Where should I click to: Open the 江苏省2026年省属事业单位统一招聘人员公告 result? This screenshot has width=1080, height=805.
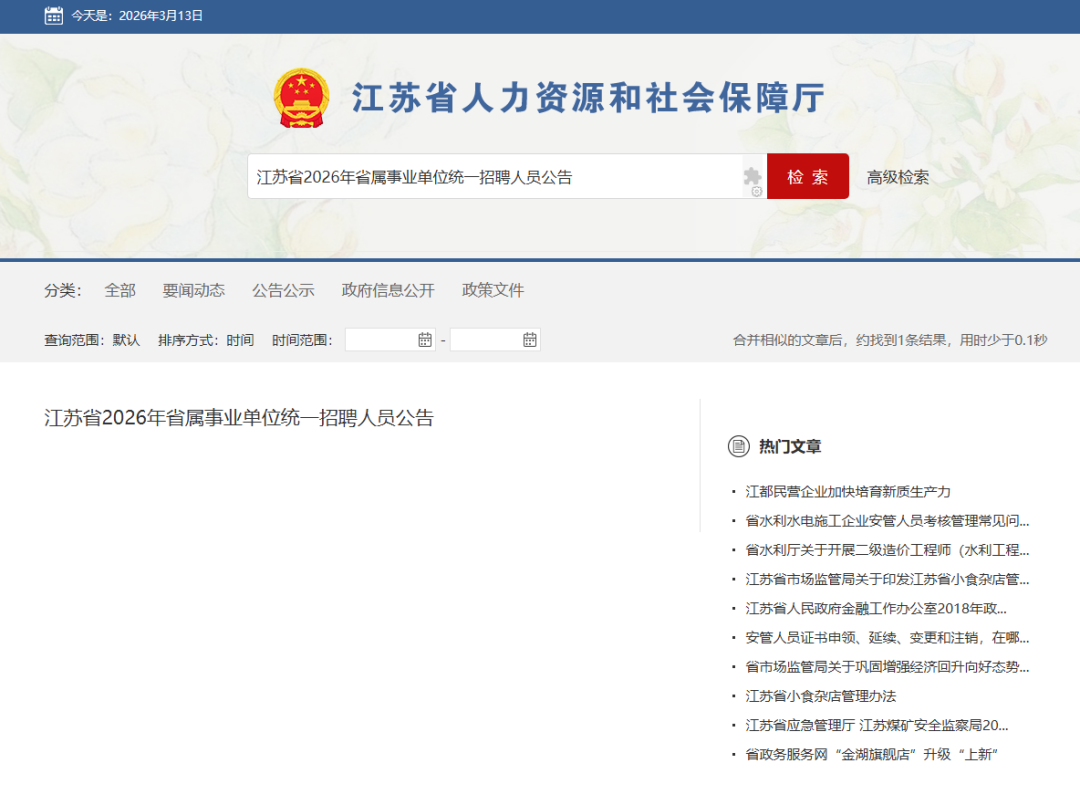(239, 418)
